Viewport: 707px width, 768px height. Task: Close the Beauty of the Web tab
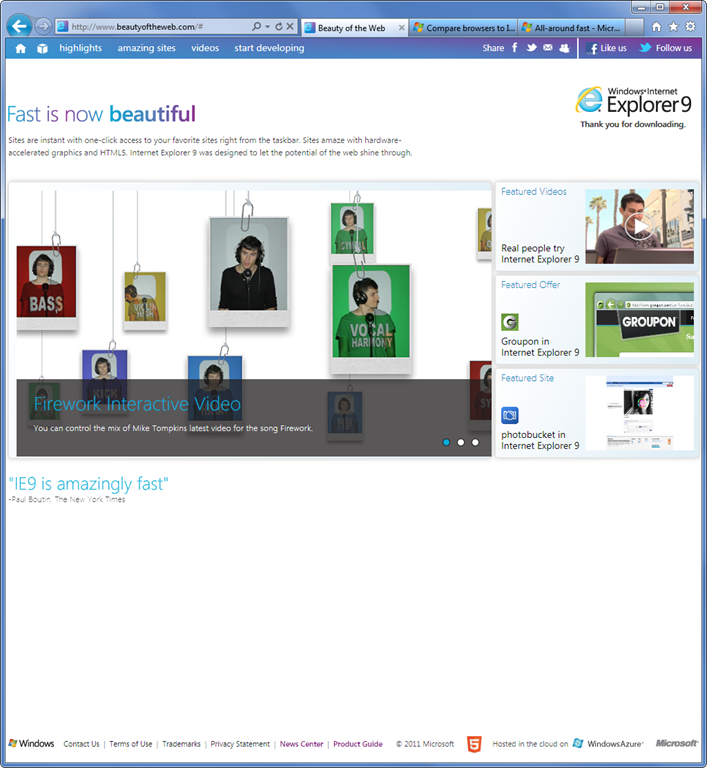coord(402,28)
